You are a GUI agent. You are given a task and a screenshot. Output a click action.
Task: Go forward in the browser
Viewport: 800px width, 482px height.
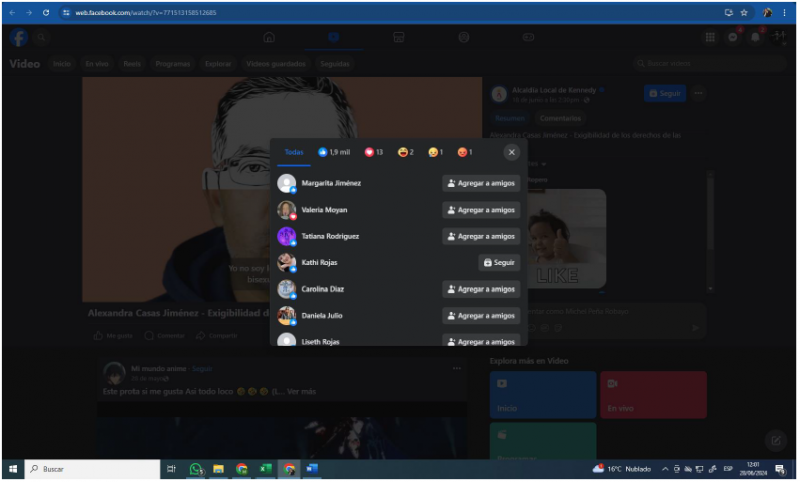[x=29, y=13]
